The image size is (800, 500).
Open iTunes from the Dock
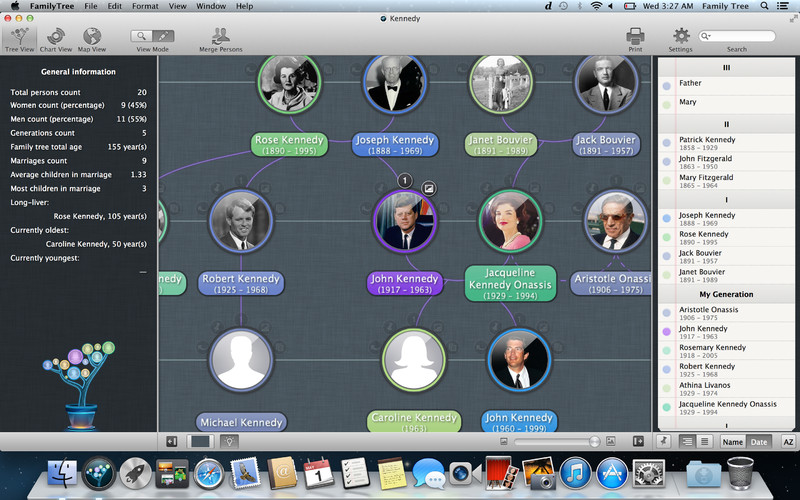(575, 473)
